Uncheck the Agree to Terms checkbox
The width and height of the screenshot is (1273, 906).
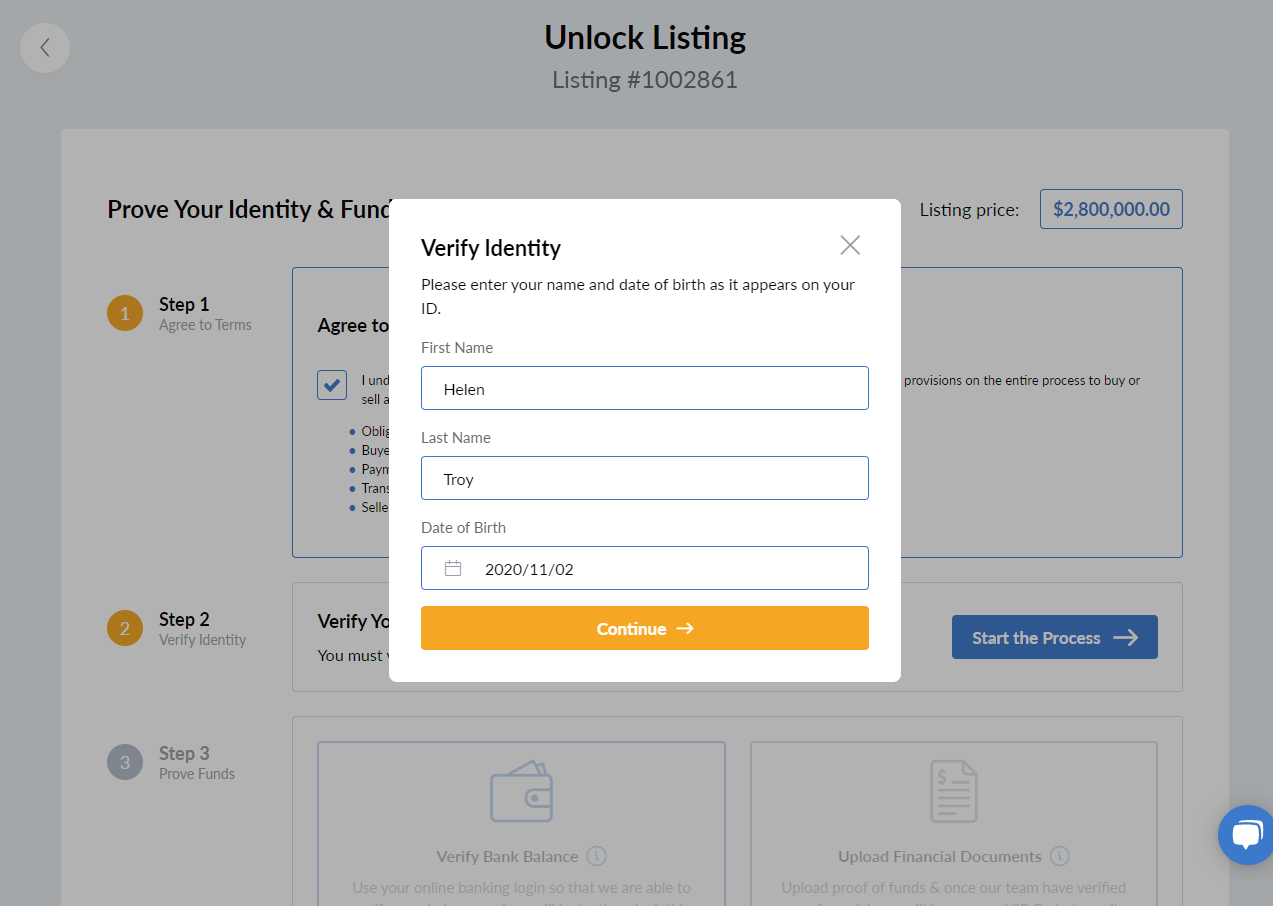(332, 385)
